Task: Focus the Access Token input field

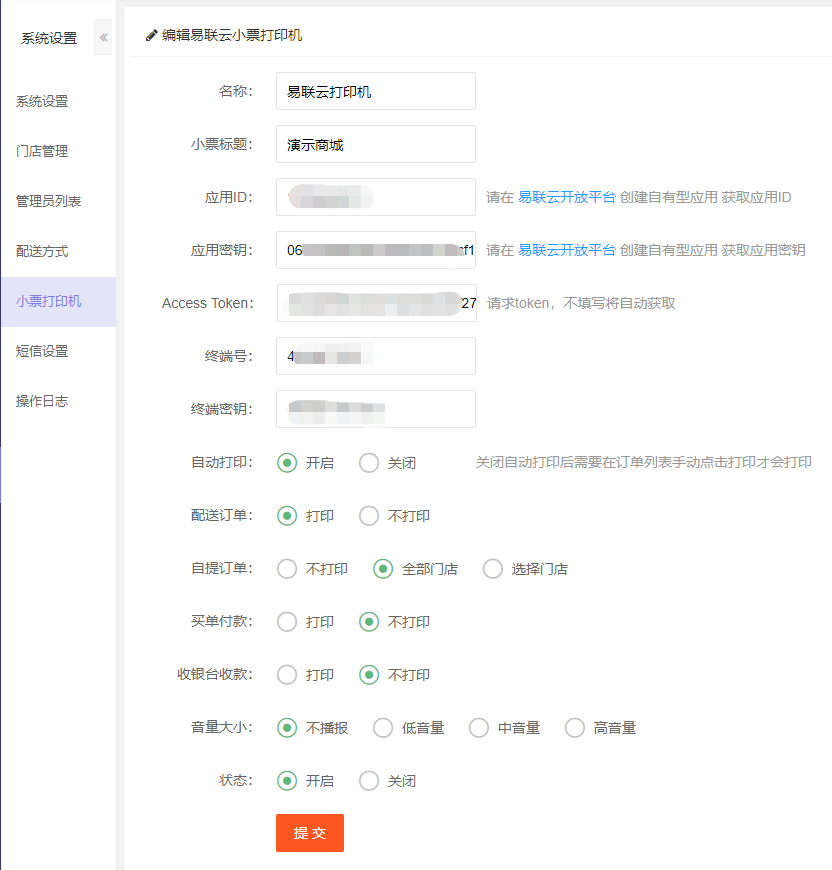Action: [x=375, y=303]
